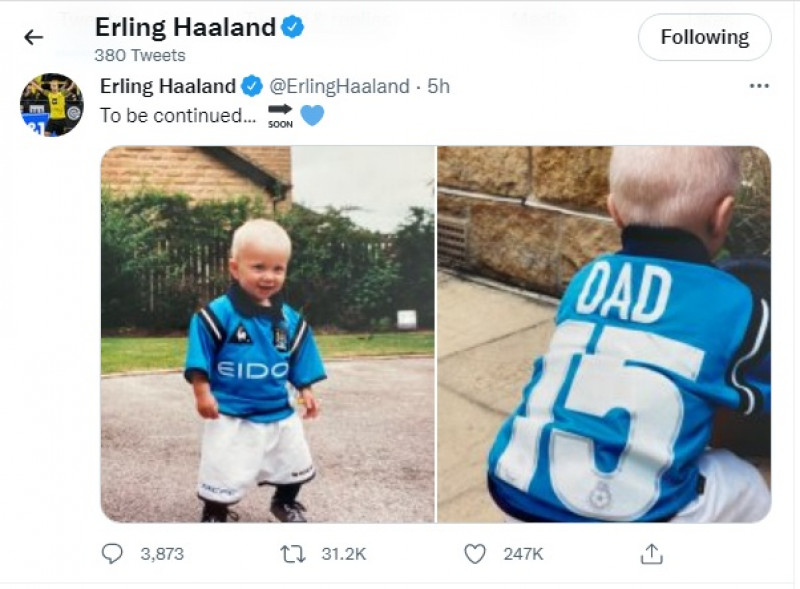The height and width of the screenshot is (589, 800).
Task: Click the back arrow in the header
Action: pos(34,37)
